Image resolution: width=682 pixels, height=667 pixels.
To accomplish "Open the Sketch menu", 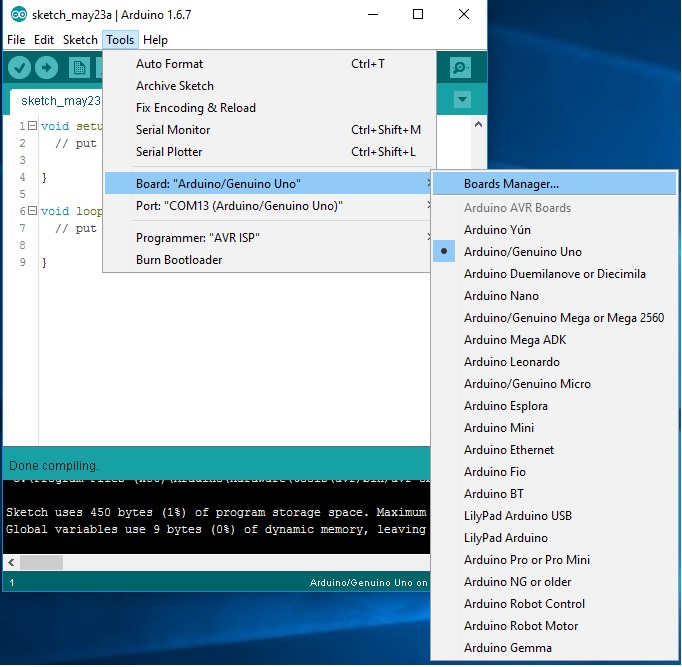I will coord(80,40).
